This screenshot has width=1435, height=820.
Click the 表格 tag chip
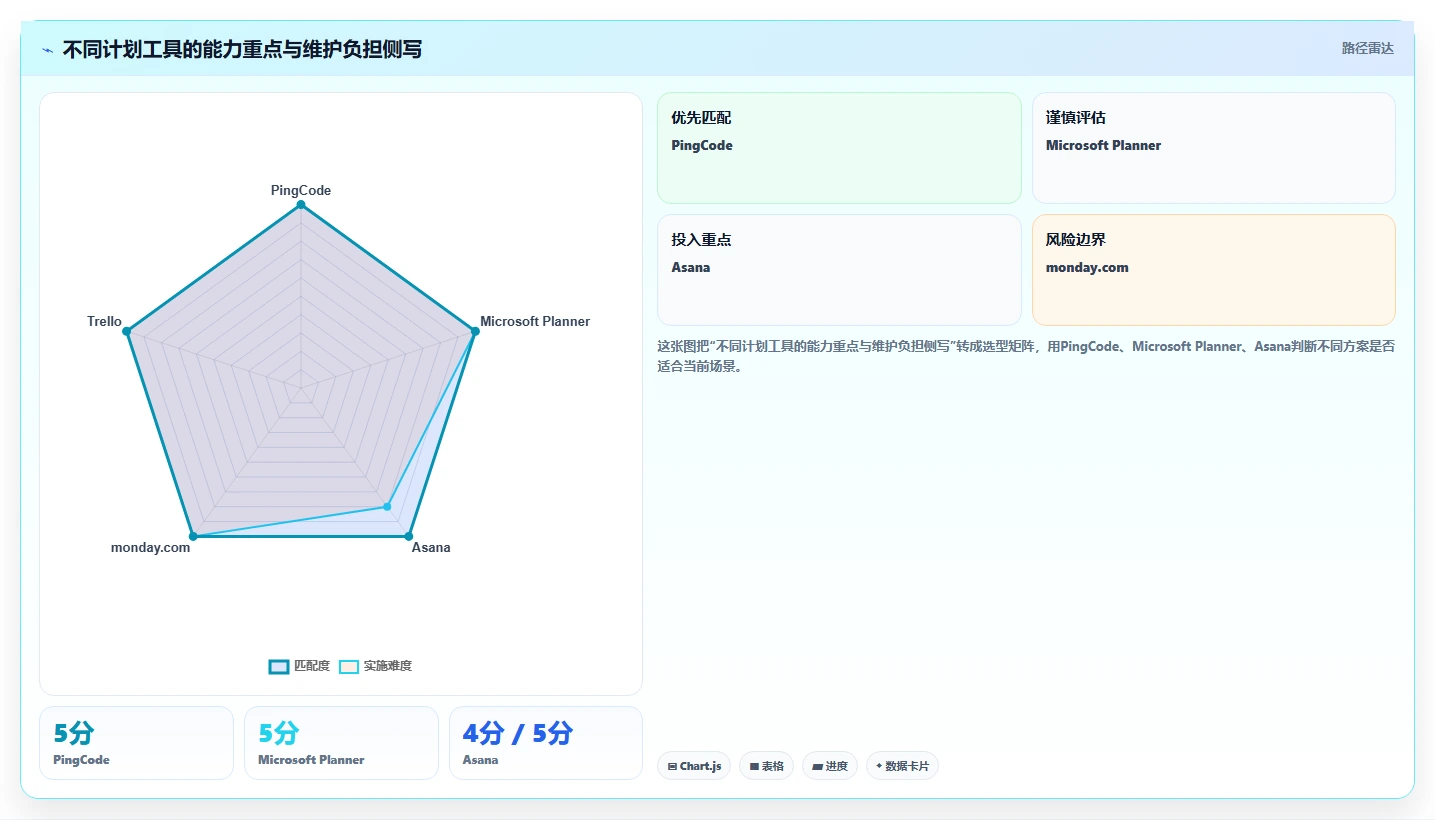[767, 766]
